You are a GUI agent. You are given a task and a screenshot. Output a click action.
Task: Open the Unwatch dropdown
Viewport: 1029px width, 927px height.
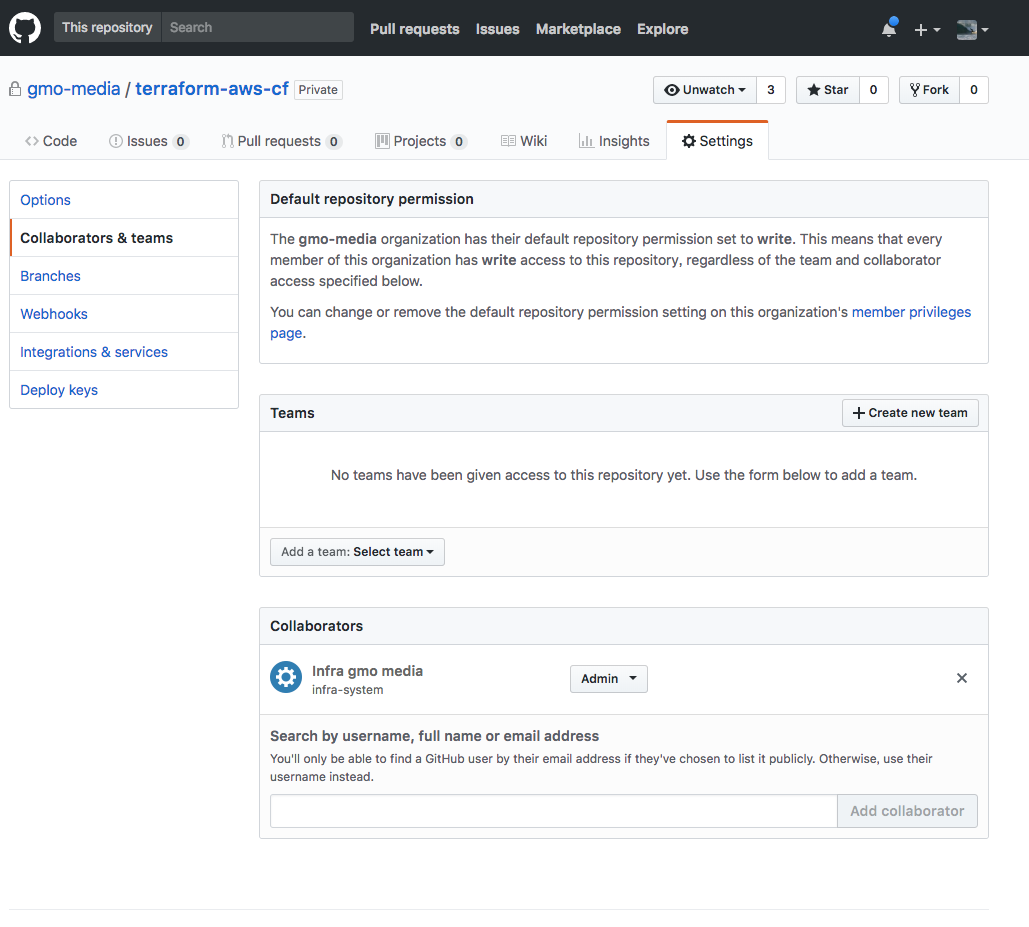[x=706, y=89]
